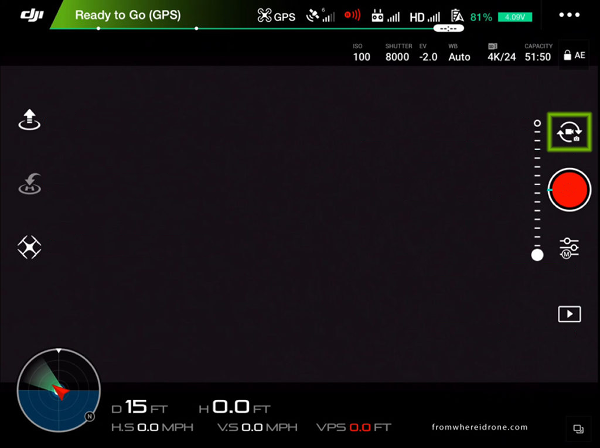The width and height of the screenshot is (600, 448).
Task: Tap the 81% battery level
Action: click(x=481, y=17)
